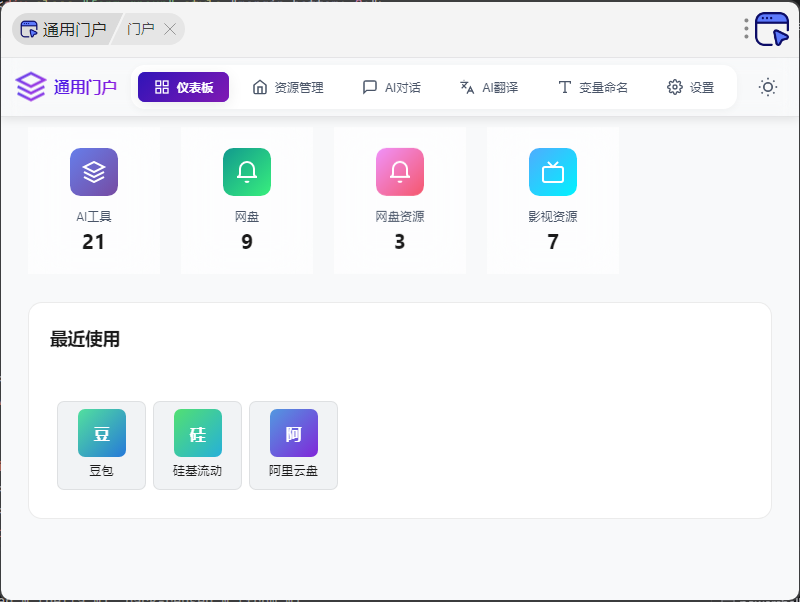This screenshot has width=800, height=602.
Task: Click the AI工具 layers icon
Action: tap(94, 172)
